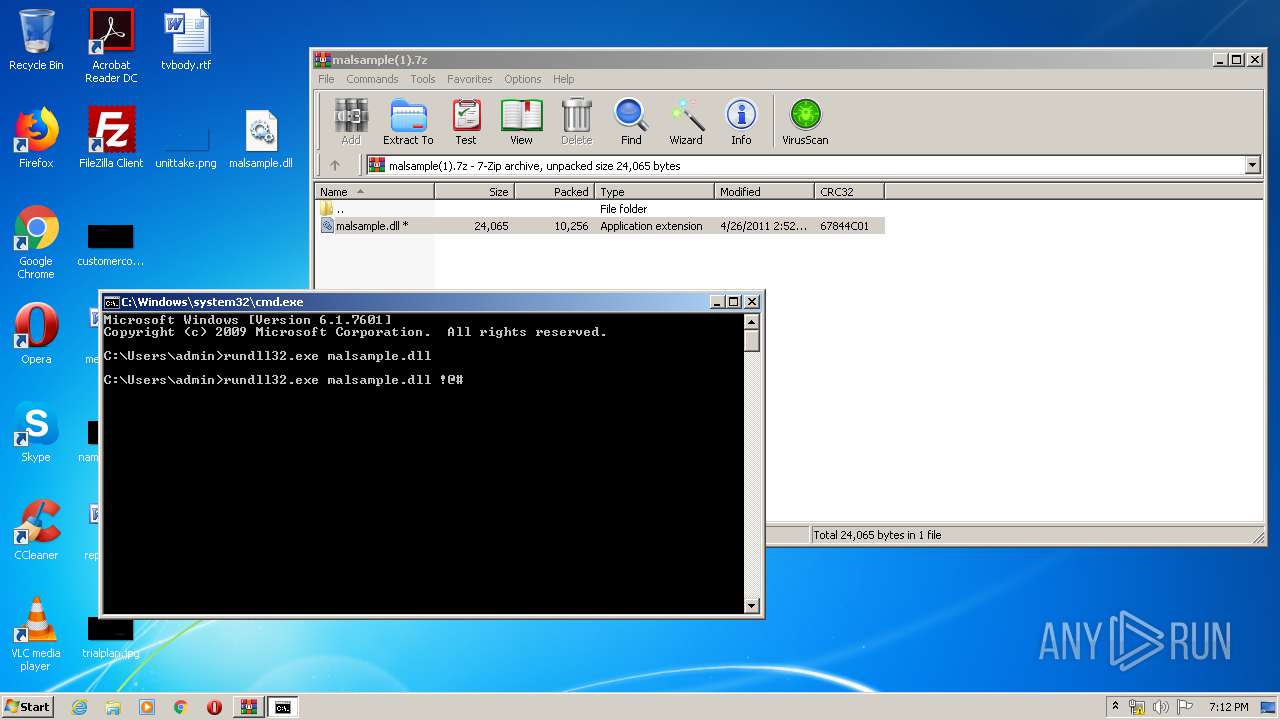The width and height of the screenshot is (1280, 720).
Task: Run VirusScan on the archive
Action: click(805, 122)
